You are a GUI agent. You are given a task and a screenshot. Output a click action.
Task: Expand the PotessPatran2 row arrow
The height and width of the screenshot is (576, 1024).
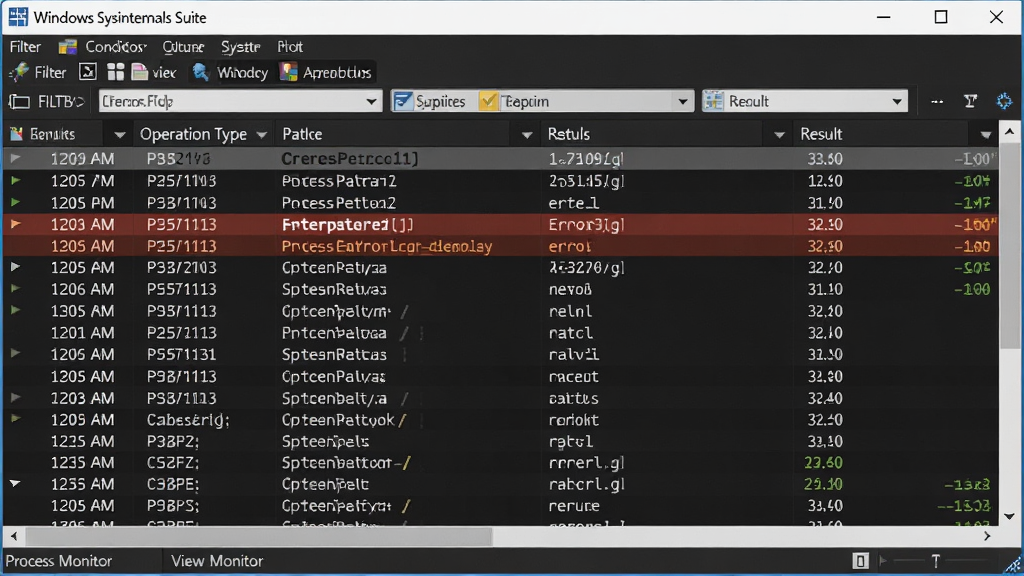click(x=15, y=180)
